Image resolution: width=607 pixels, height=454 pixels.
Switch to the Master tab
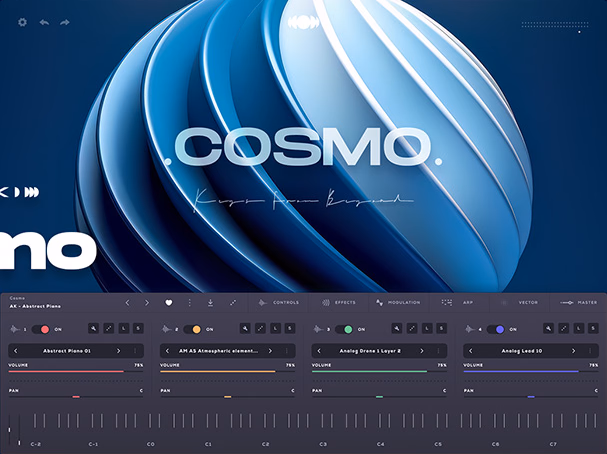coord(579,303)
